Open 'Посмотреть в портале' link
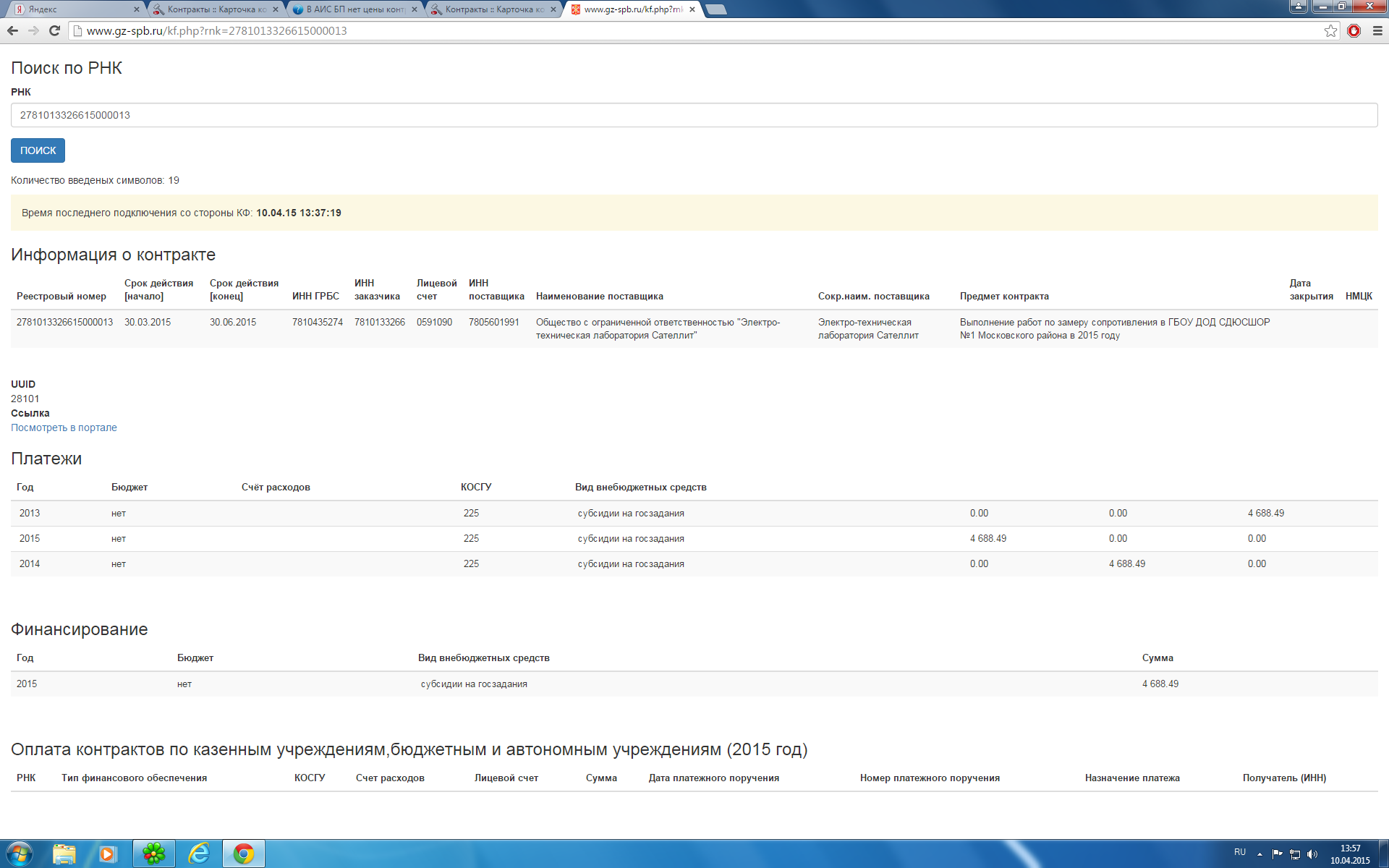1389x868 pixels. (x=64, y=427)
